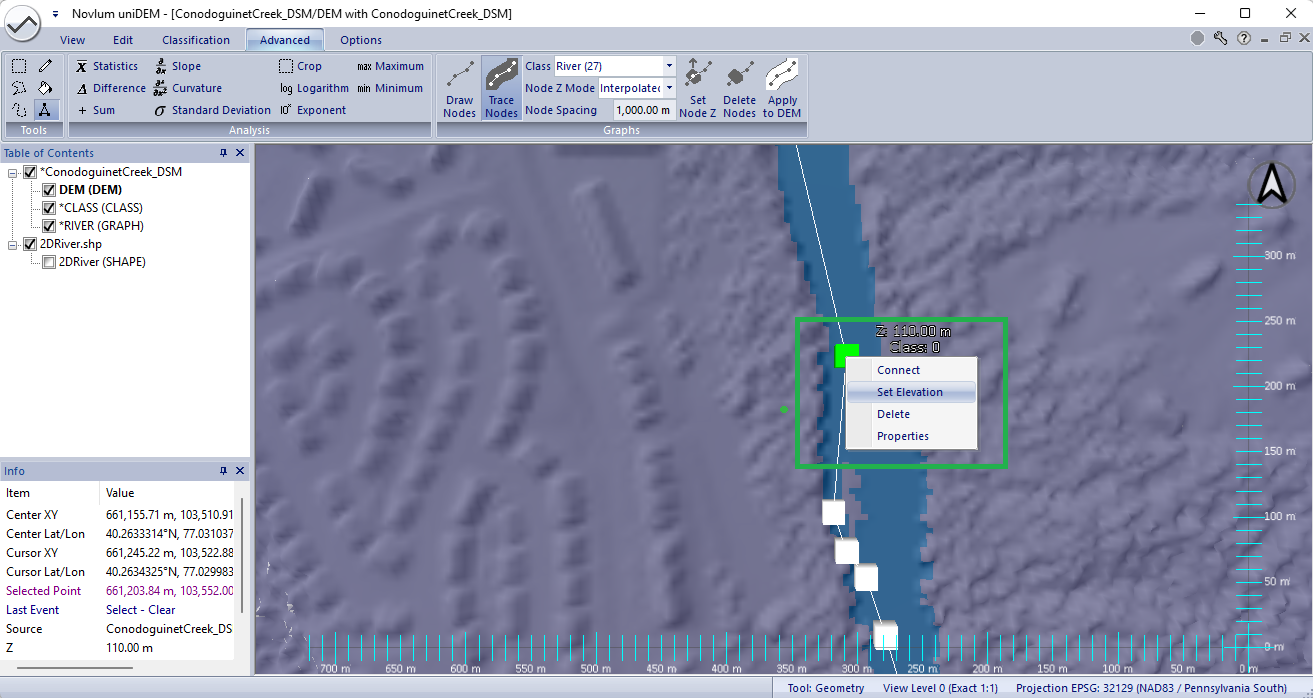
Task: Toggle the CLASS (CLASS) layer checkbox
Action: tap(49, 208)
